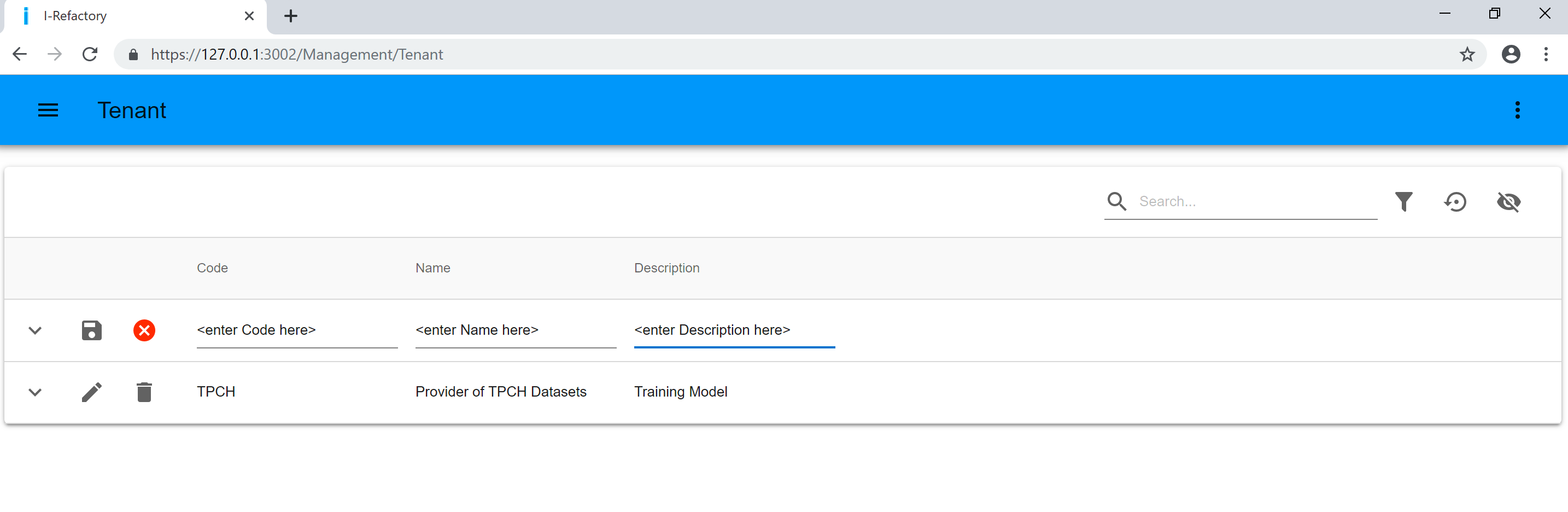Cancel the new row with red X
This screenshot has width=1568, height=512.
click(x=144, y=330)
